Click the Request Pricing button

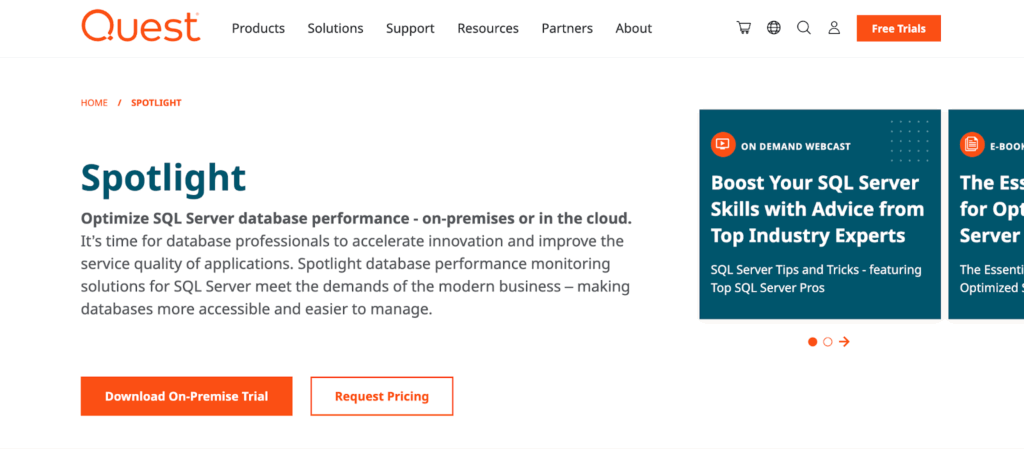pyautogui.click(x=382, y=396)
